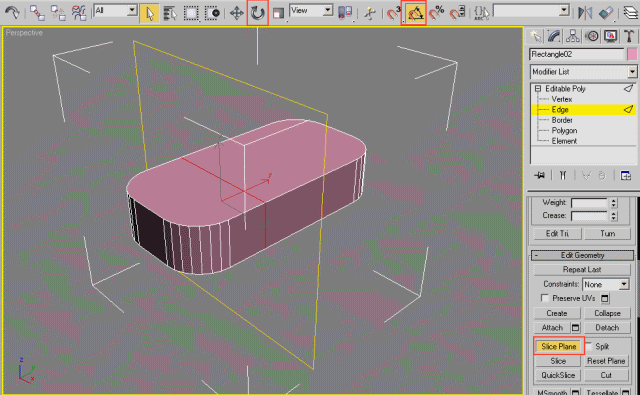The height and width of the screenshot is (395, 640).
Task: Open the 'View' reference coordinate dropdown
Action: coord(328,11)
